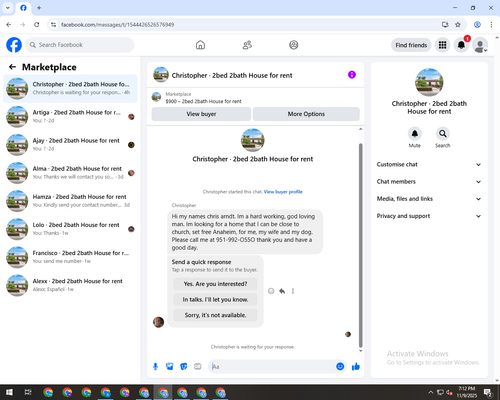Click the browser address bar URL
The image size is (500, 400).
[117, 25]
